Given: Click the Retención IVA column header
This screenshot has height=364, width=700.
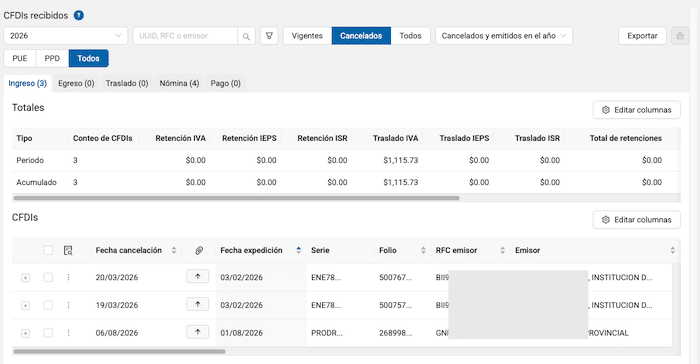Looking at the screenshot, I should click(x=180, y=138).
